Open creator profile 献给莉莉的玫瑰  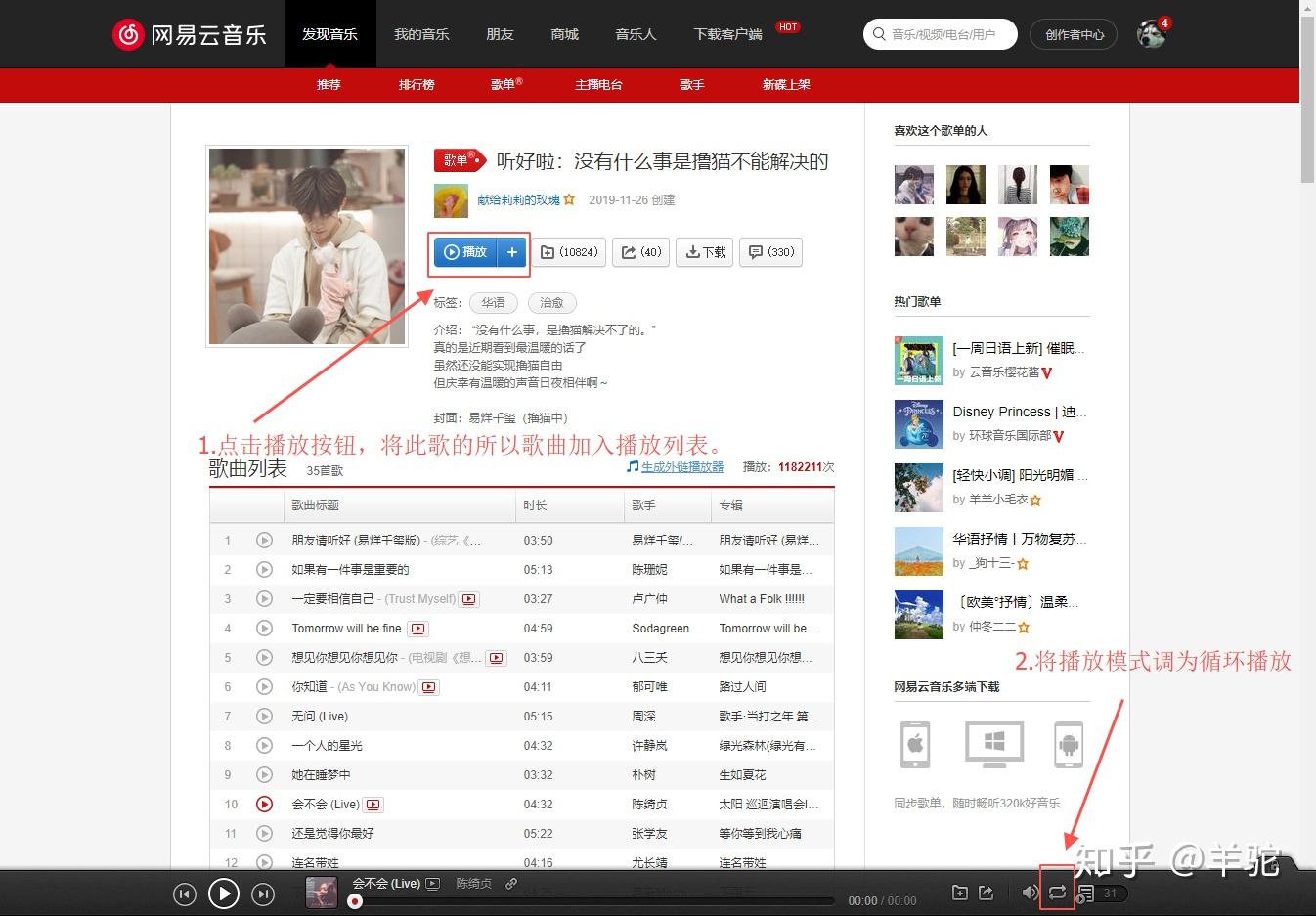tap(518, 199)
